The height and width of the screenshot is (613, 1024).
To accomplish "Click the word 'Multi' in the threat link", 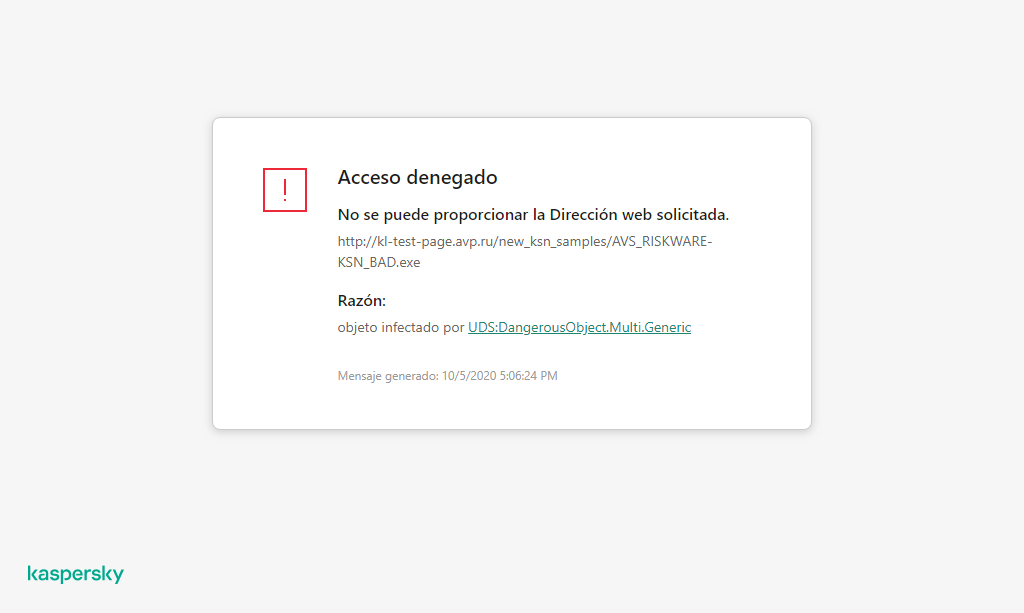I will click(x=624, y=327).
